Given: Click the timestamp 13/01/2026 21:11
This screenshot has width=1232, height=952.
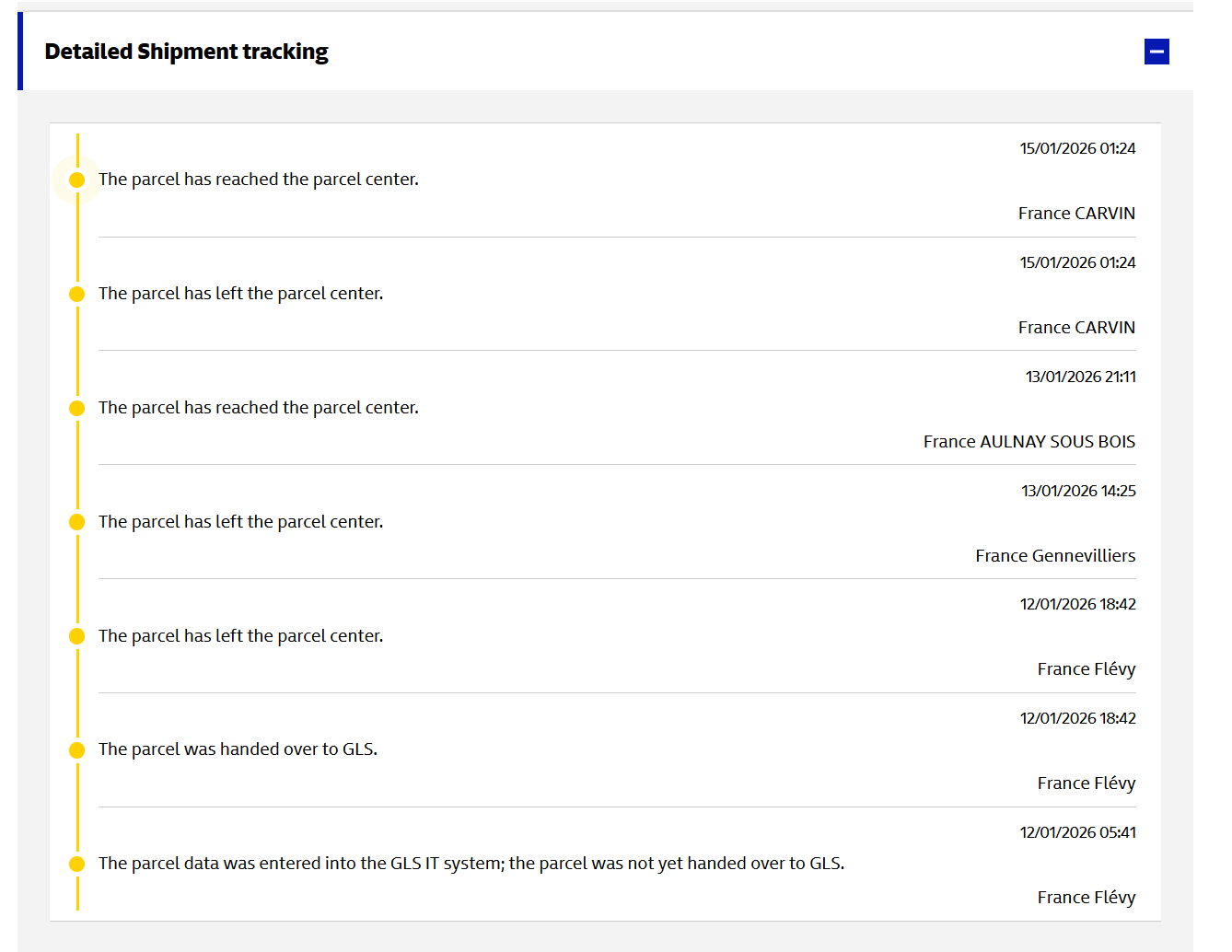Looking at the screenshot, I should 1080,377.
